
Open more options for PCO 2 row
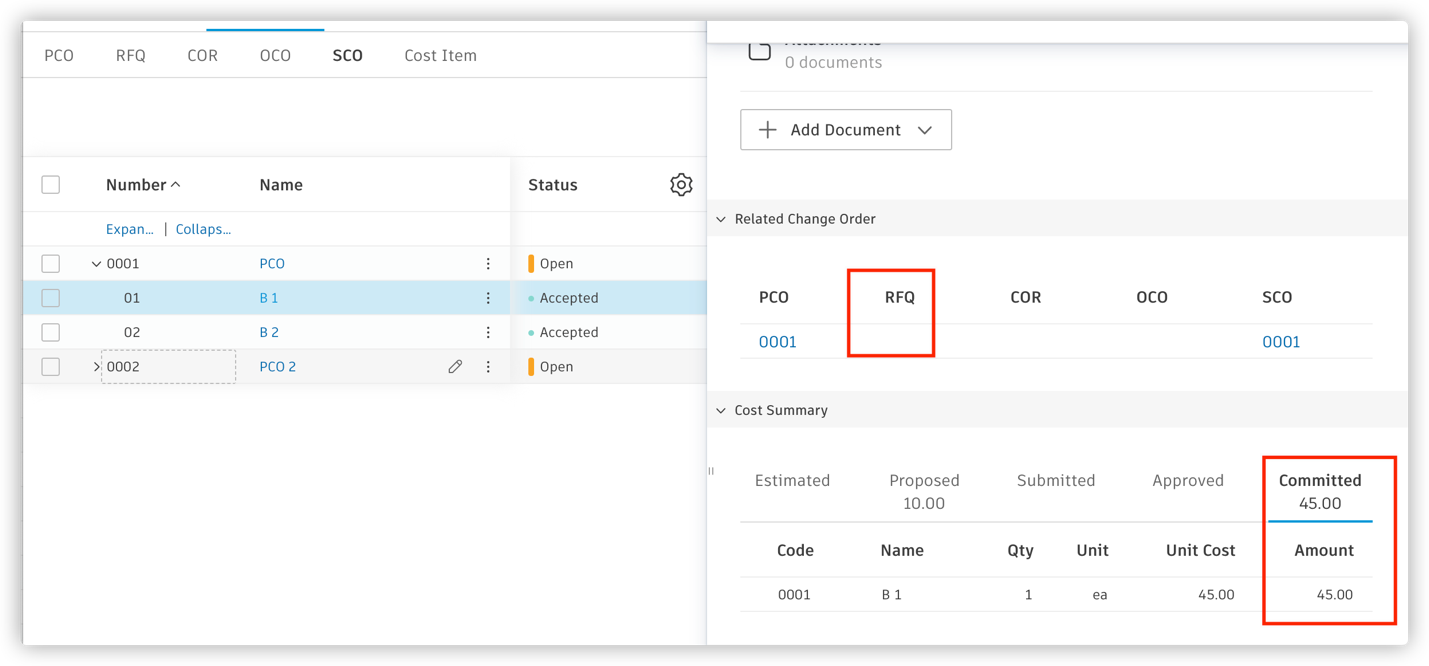pyautogui.click(x=488, y=367)
